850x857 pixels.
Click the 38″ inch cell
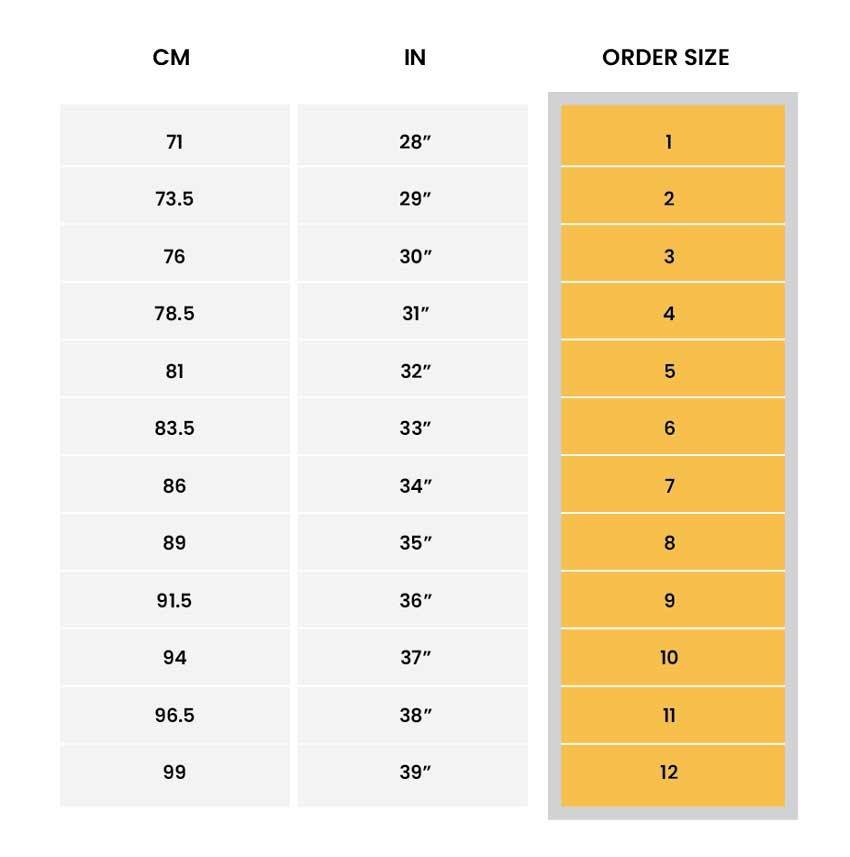(x=414, y=715)
